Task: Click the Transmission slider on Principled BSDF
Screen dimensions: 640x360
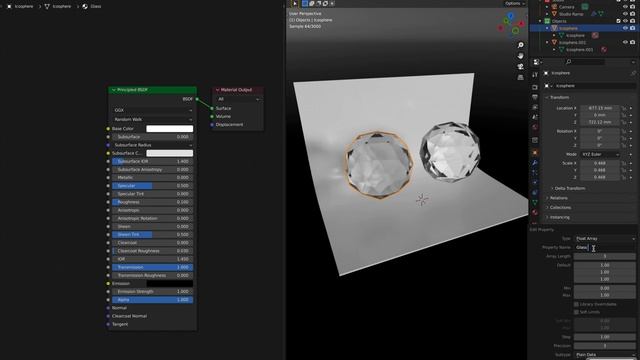Action: tap(153, 267)
